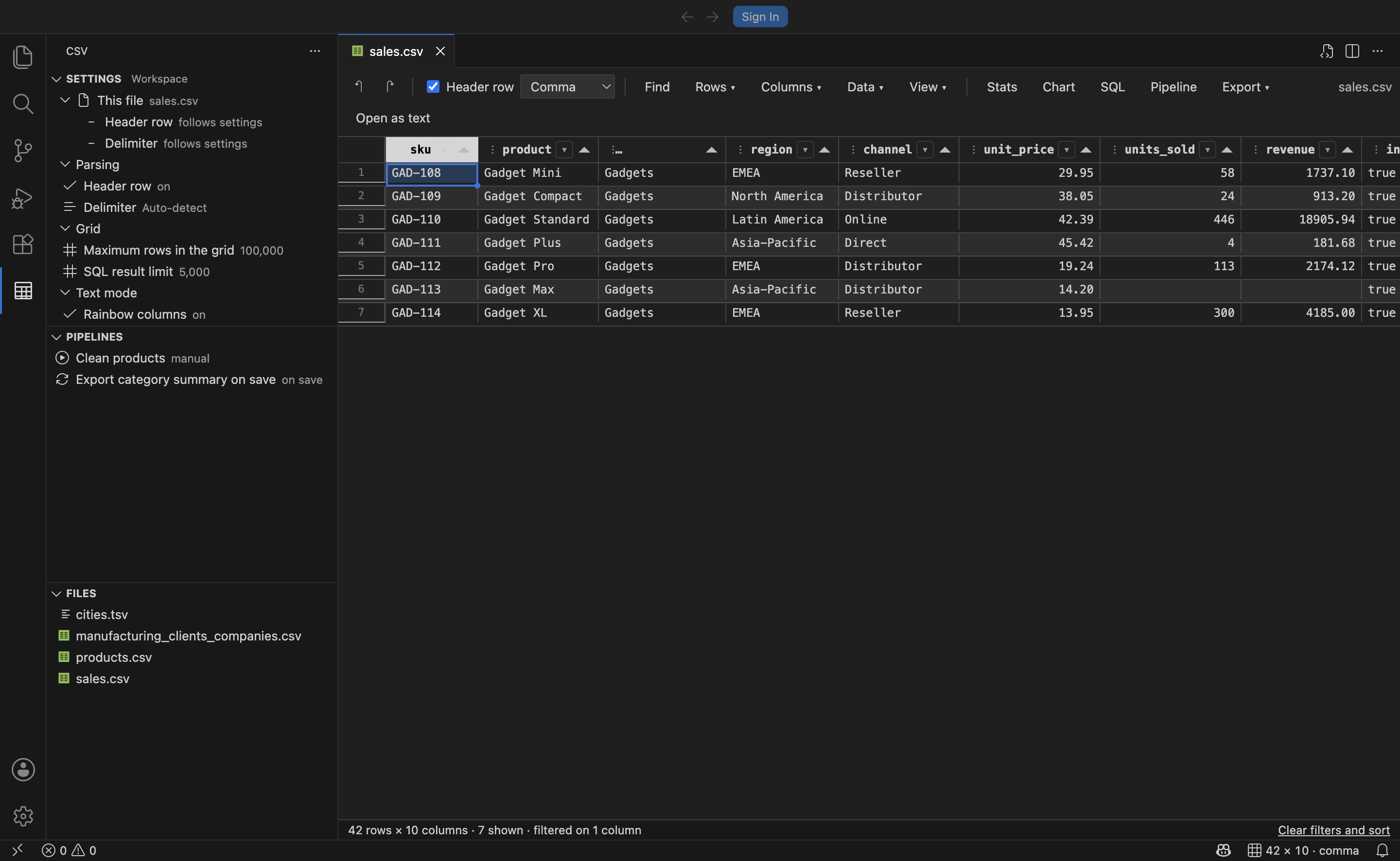The image size is (1400, 861).
Task: Open the Source Control view
Action: click(23, 151)
